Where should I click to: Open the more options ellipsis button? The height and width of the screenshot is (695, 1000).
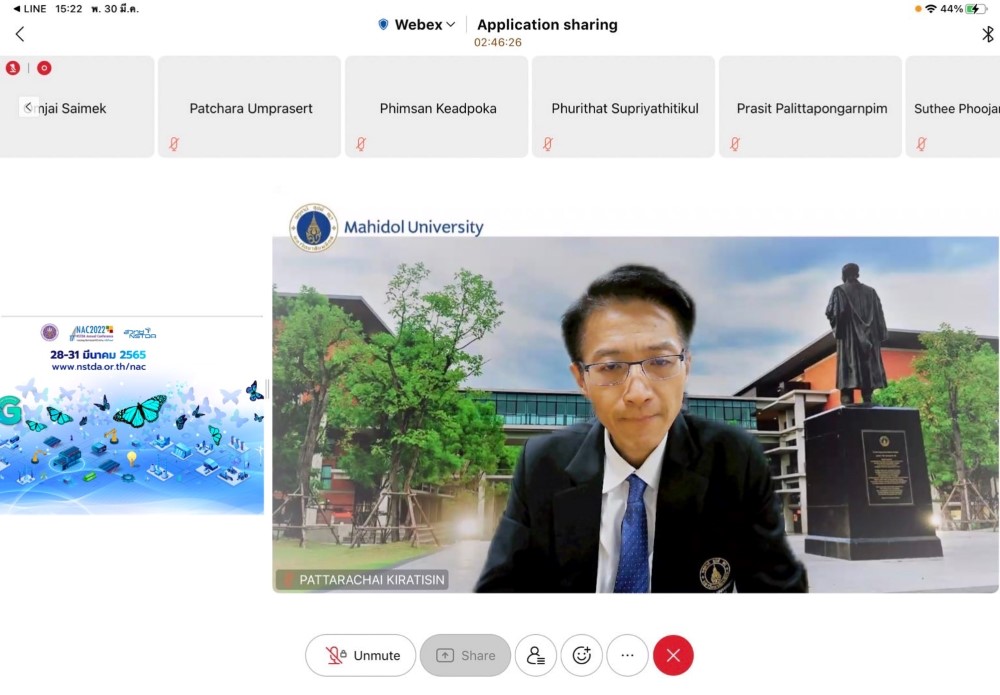pos(627,655)
